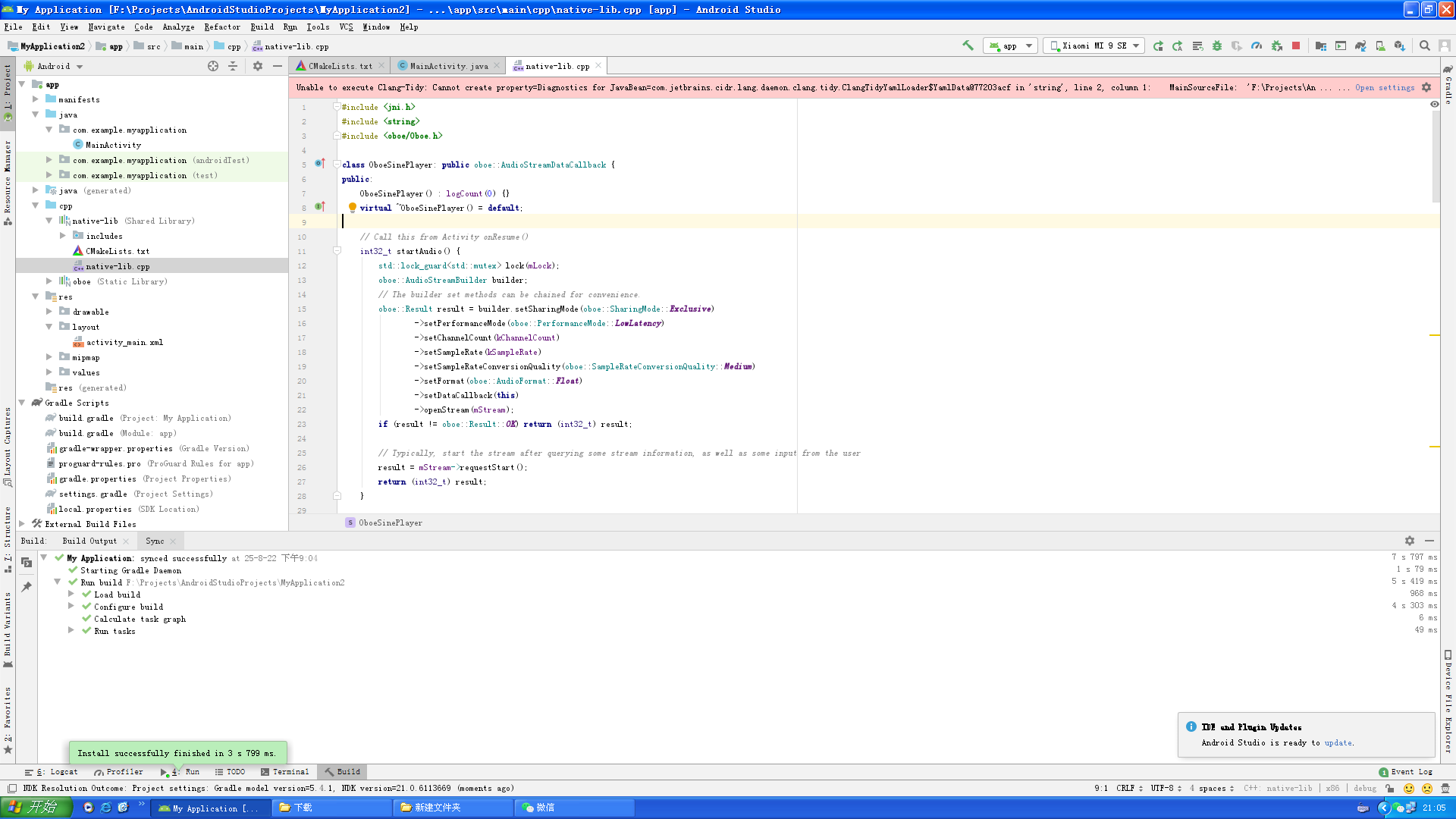Click Sync Project with Gradle Files icon
The height and width of the screenshot is (819, 1456).
pos(1360,46)
